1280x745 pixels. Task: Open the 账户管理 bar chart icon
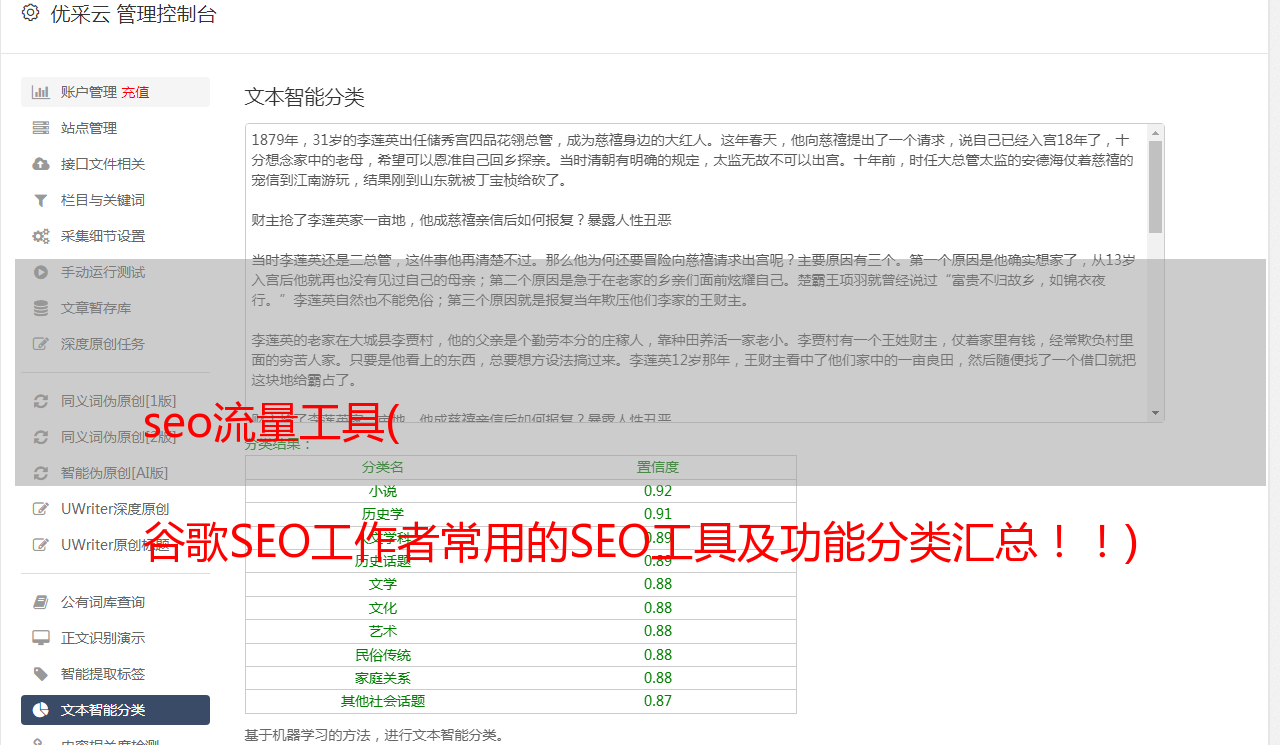pos(41,92)
